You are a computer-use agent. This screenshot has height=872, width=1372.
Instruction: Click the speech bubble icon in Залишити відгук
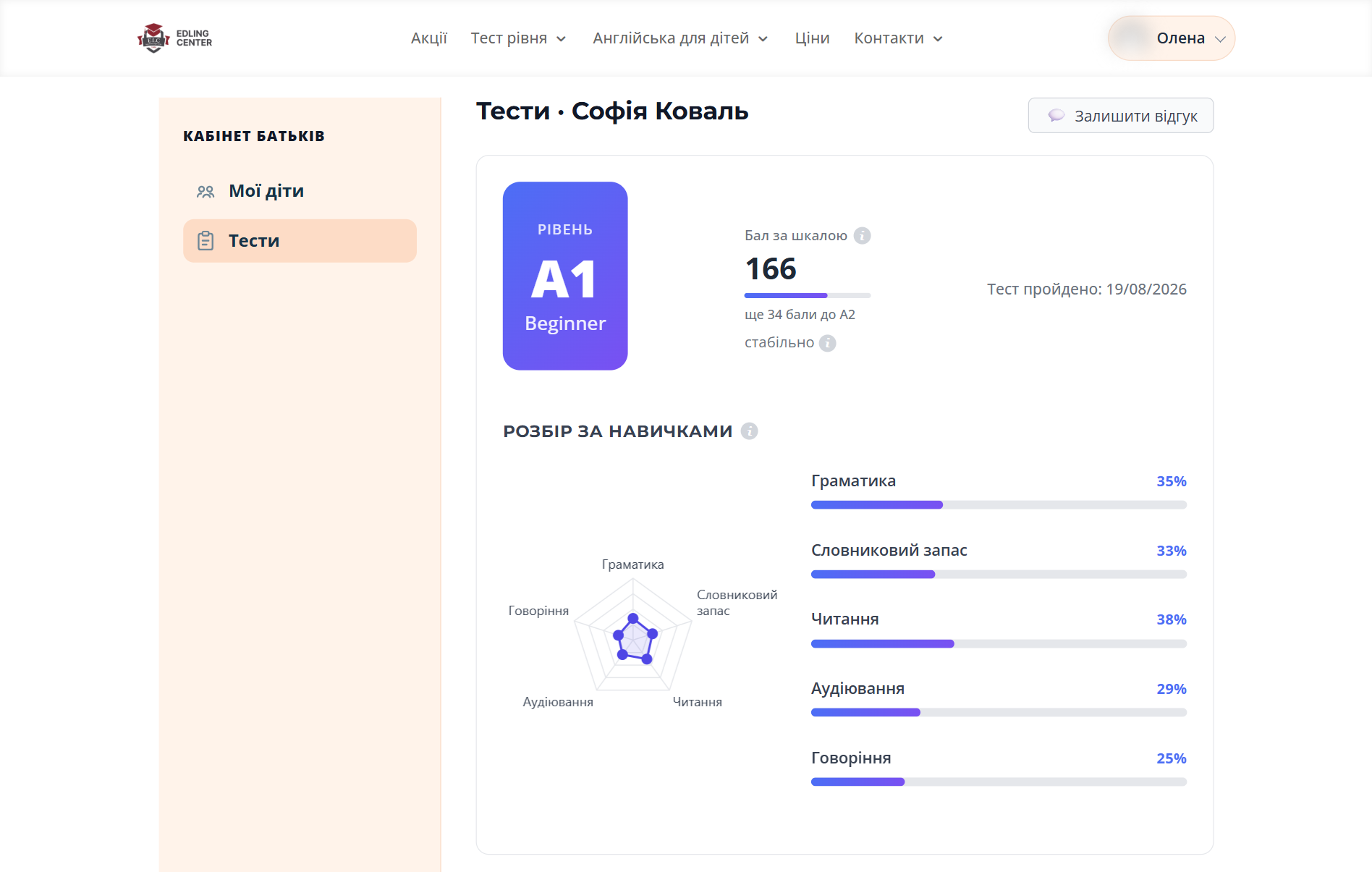click(1056, 116)
